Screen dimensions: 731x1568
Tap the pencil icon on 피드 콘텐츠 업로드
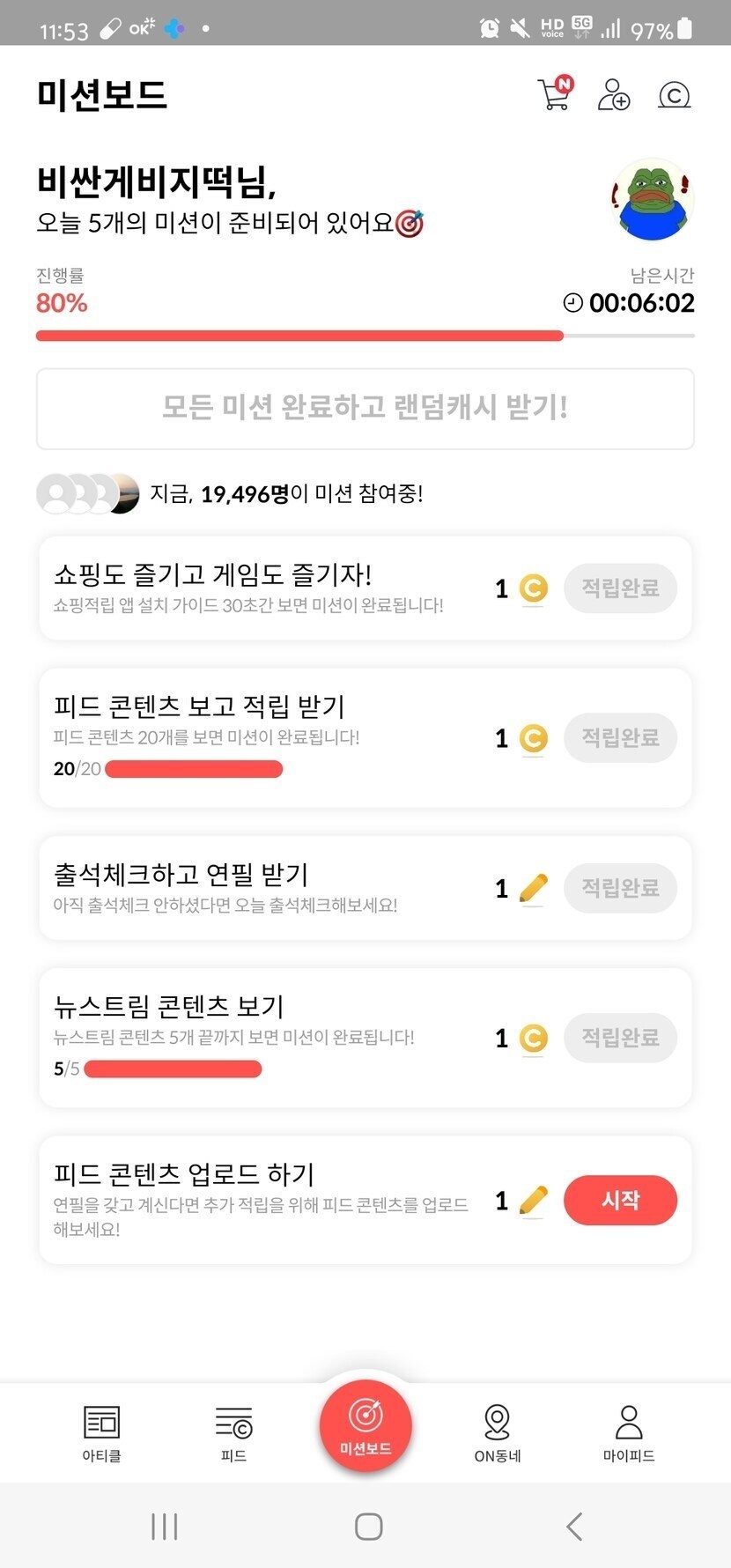[534, 1201]
